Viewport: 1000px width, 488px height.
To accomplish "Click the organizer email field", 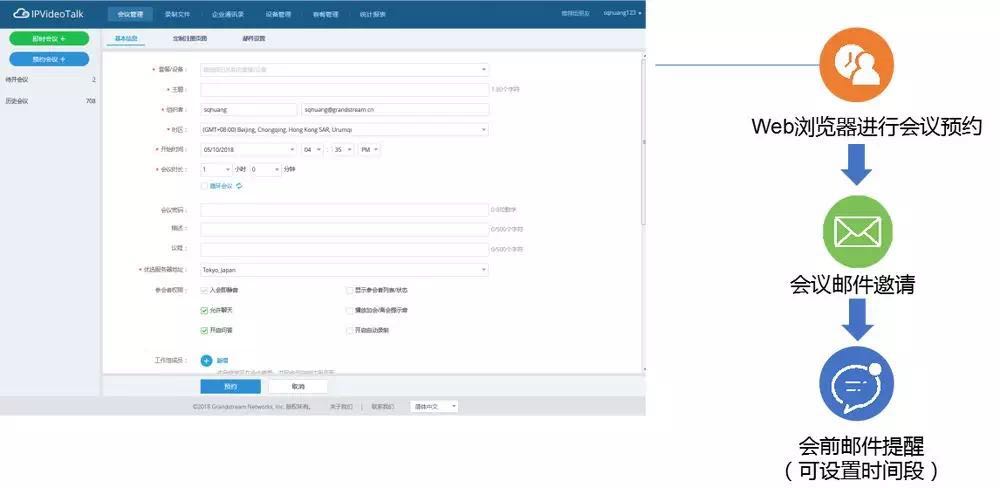I will coord(395,110).
